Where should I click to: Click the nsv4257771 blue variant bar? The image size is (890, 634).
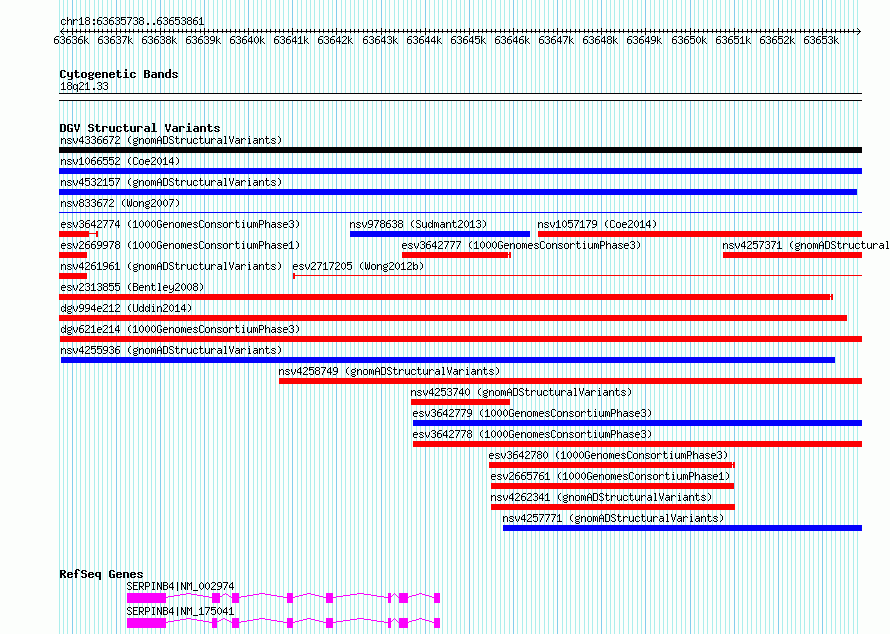[682, 528]
